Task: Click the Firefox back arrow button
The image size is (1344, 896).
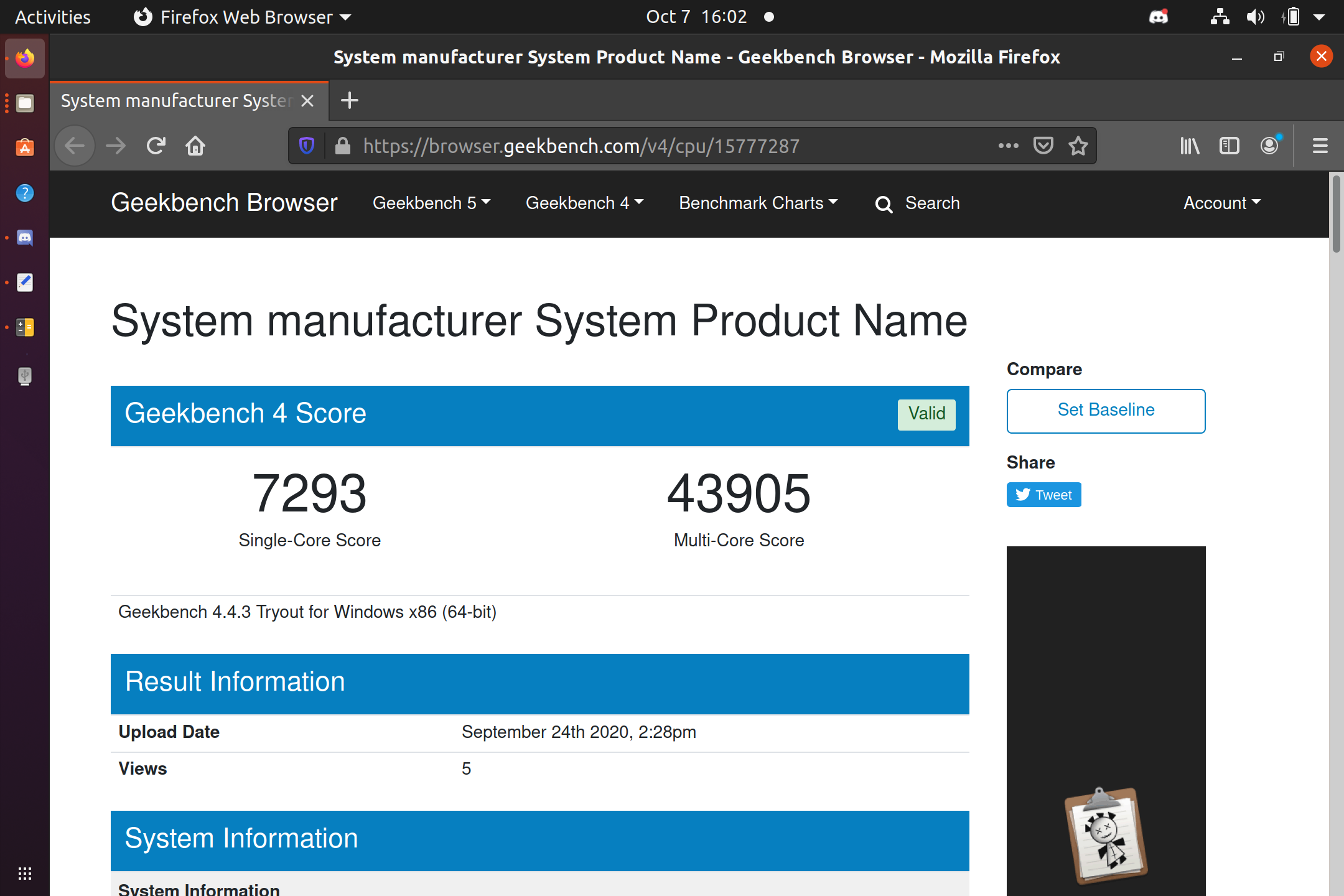Action: click(x=75, y=146)
